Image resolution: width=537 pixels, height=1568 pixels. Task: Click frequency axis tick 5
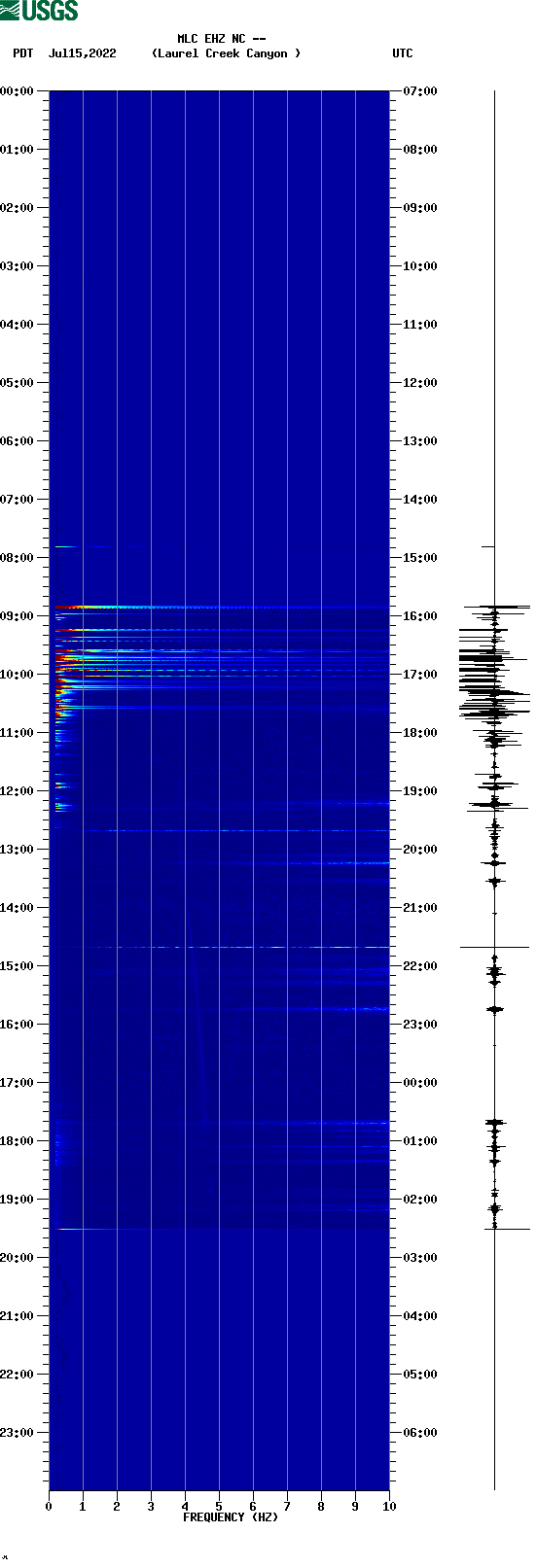[x=219, y=1507]
